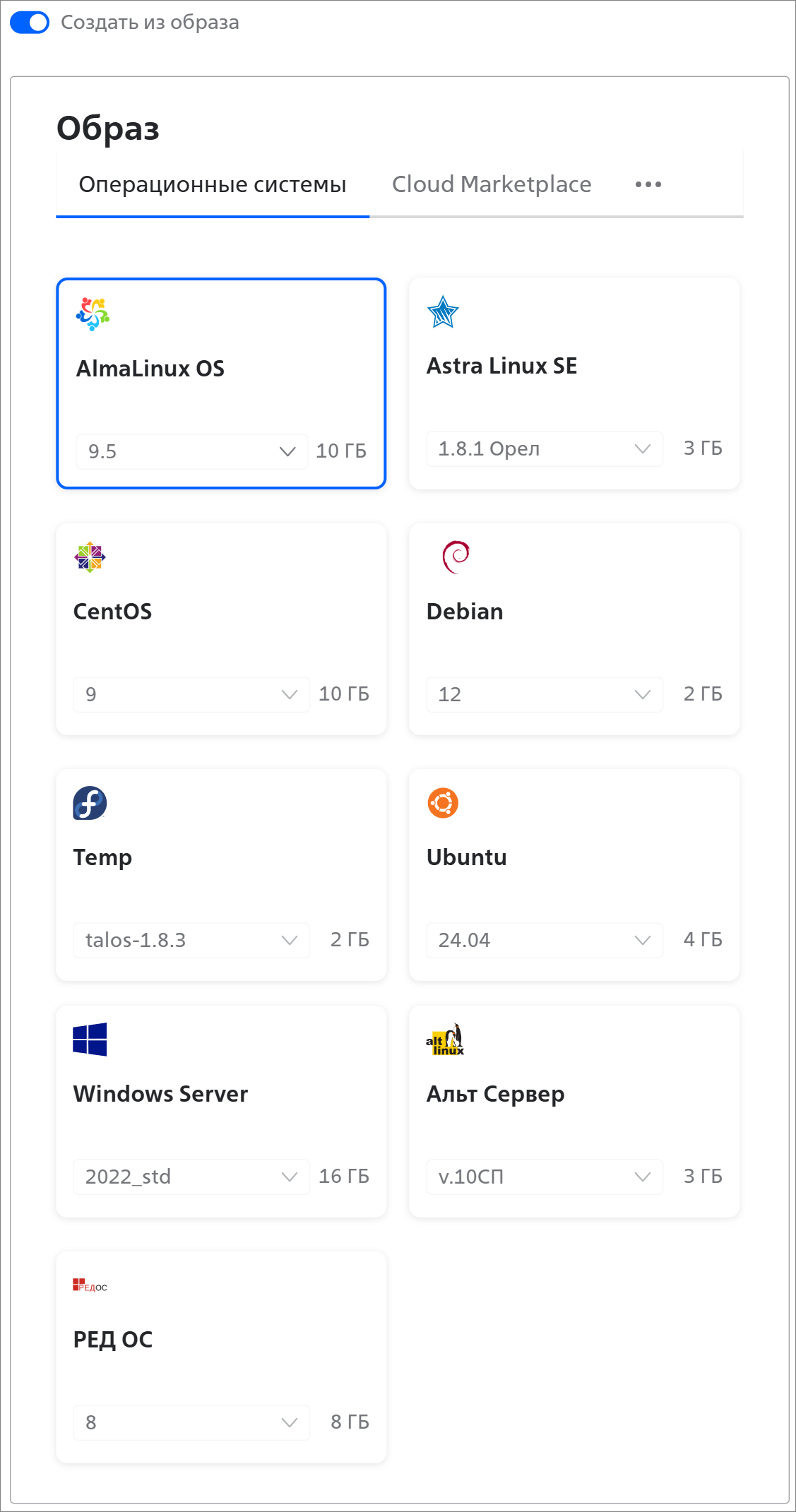Open the Debian 12 version dropdown

coord(544,694)
